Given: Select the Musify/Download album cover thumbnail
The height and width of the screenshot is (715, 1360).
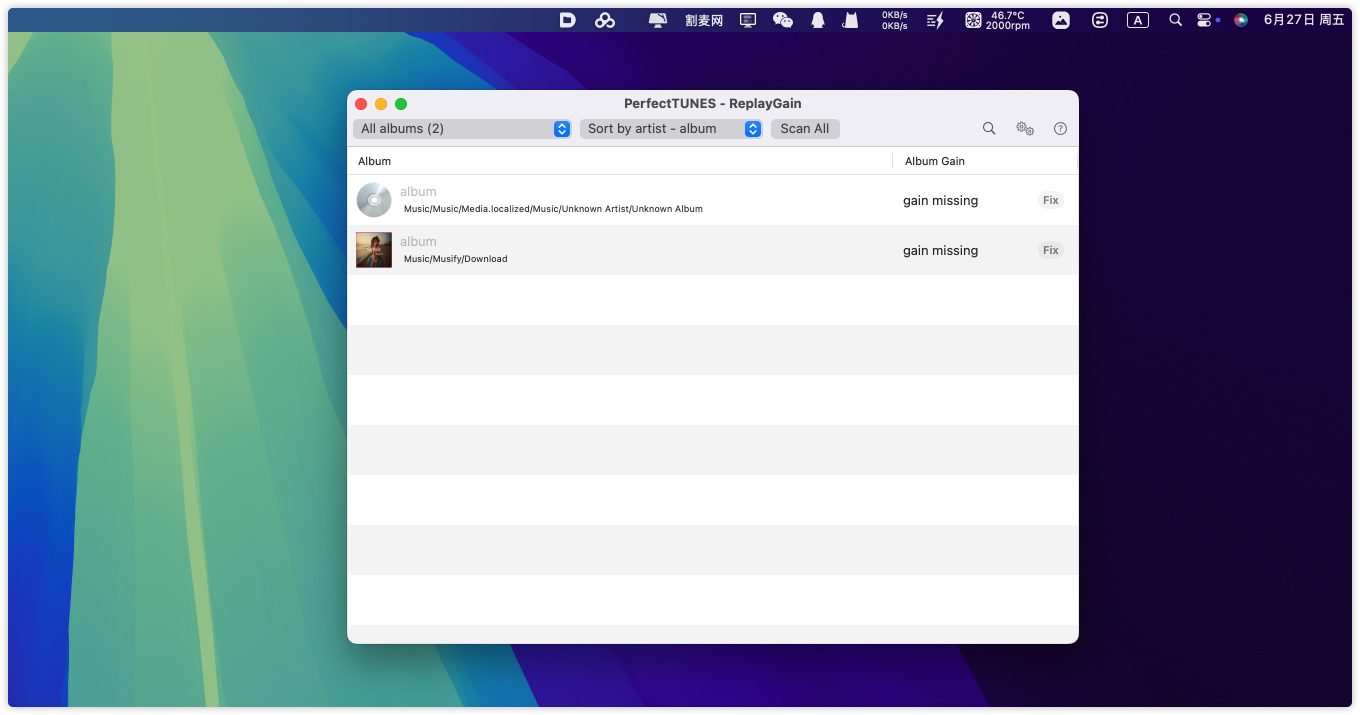Looking at the screenshot, I should (x=374, y=250).
